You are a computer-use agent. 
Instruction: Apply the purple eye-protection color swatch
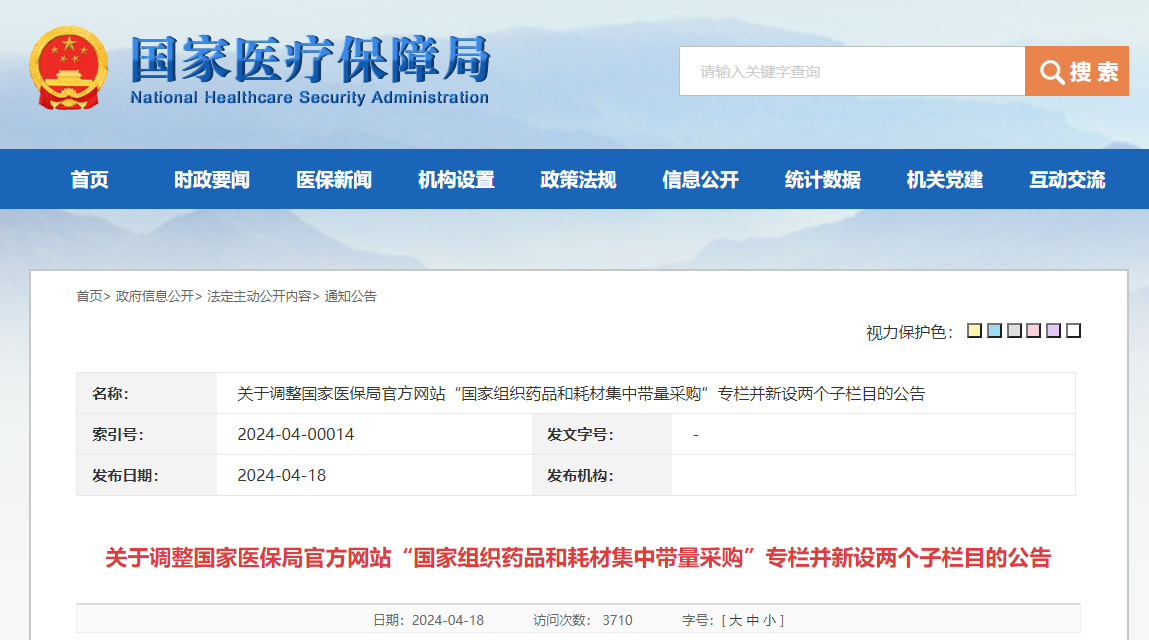(x=1053, y=331)
